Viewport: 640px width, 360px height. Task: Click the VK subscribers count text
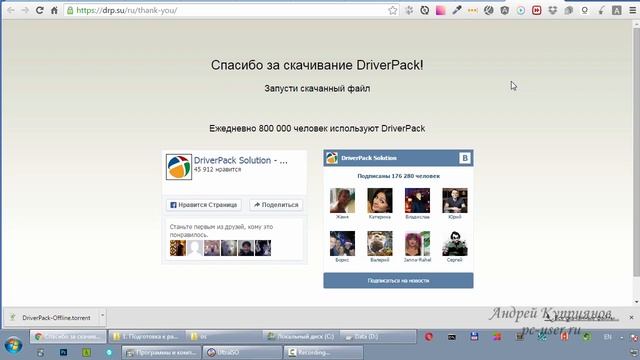click(x=398, y=176)
